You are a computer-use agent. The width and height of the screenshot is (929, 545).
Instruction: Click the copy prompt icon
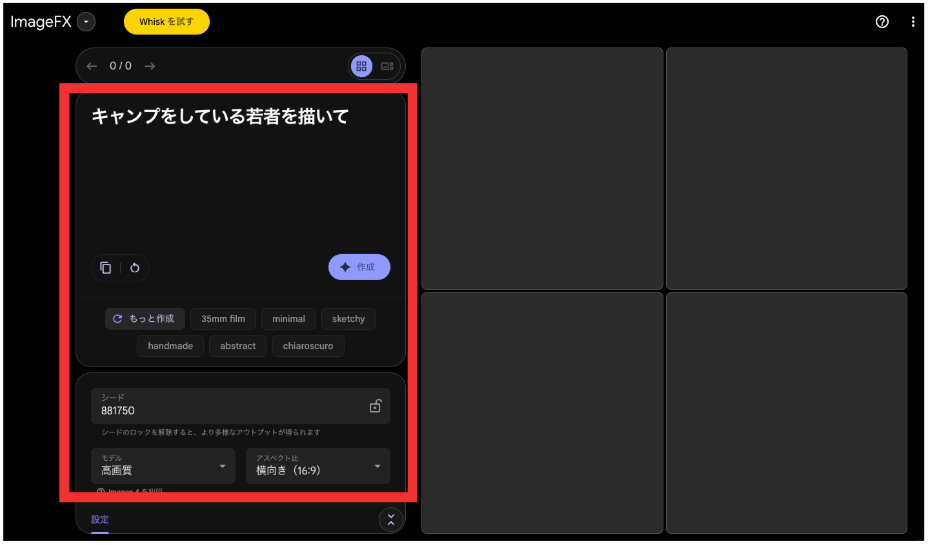[x=106, y=268]
